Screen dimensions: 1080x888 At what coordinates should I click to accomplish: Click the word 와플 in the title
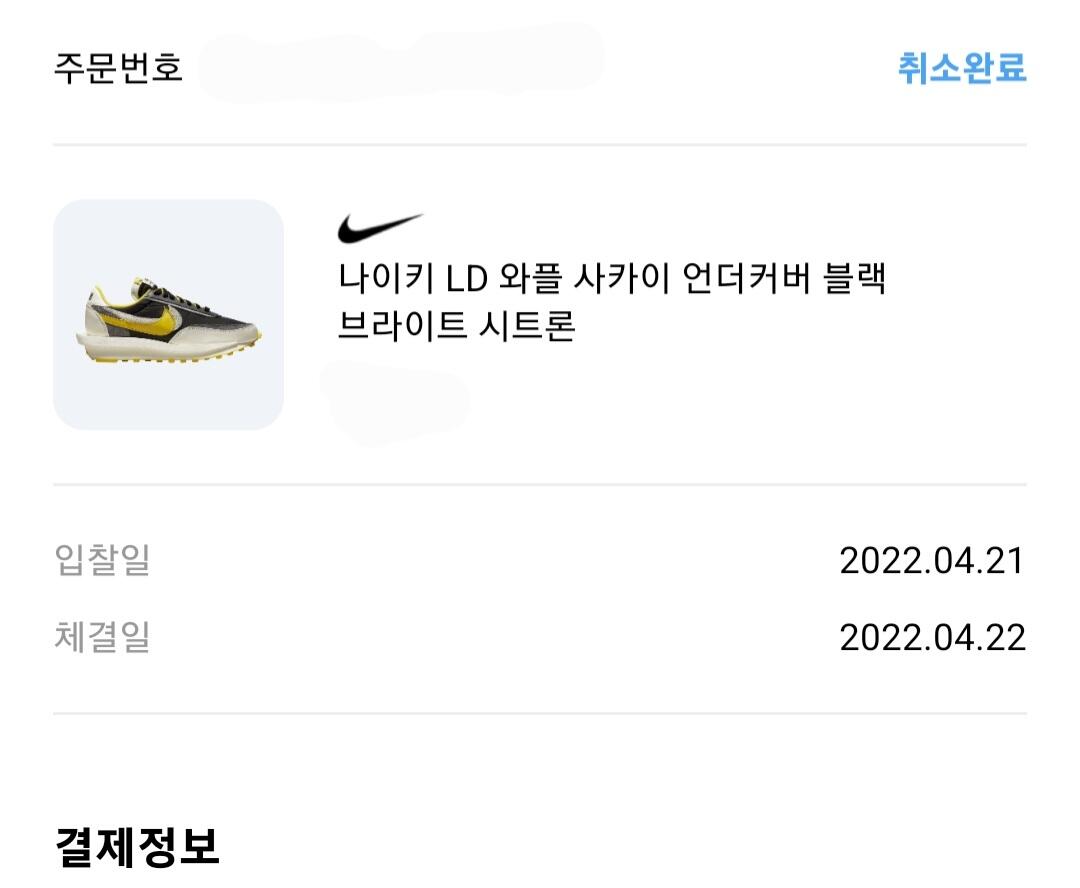(527, 279)
